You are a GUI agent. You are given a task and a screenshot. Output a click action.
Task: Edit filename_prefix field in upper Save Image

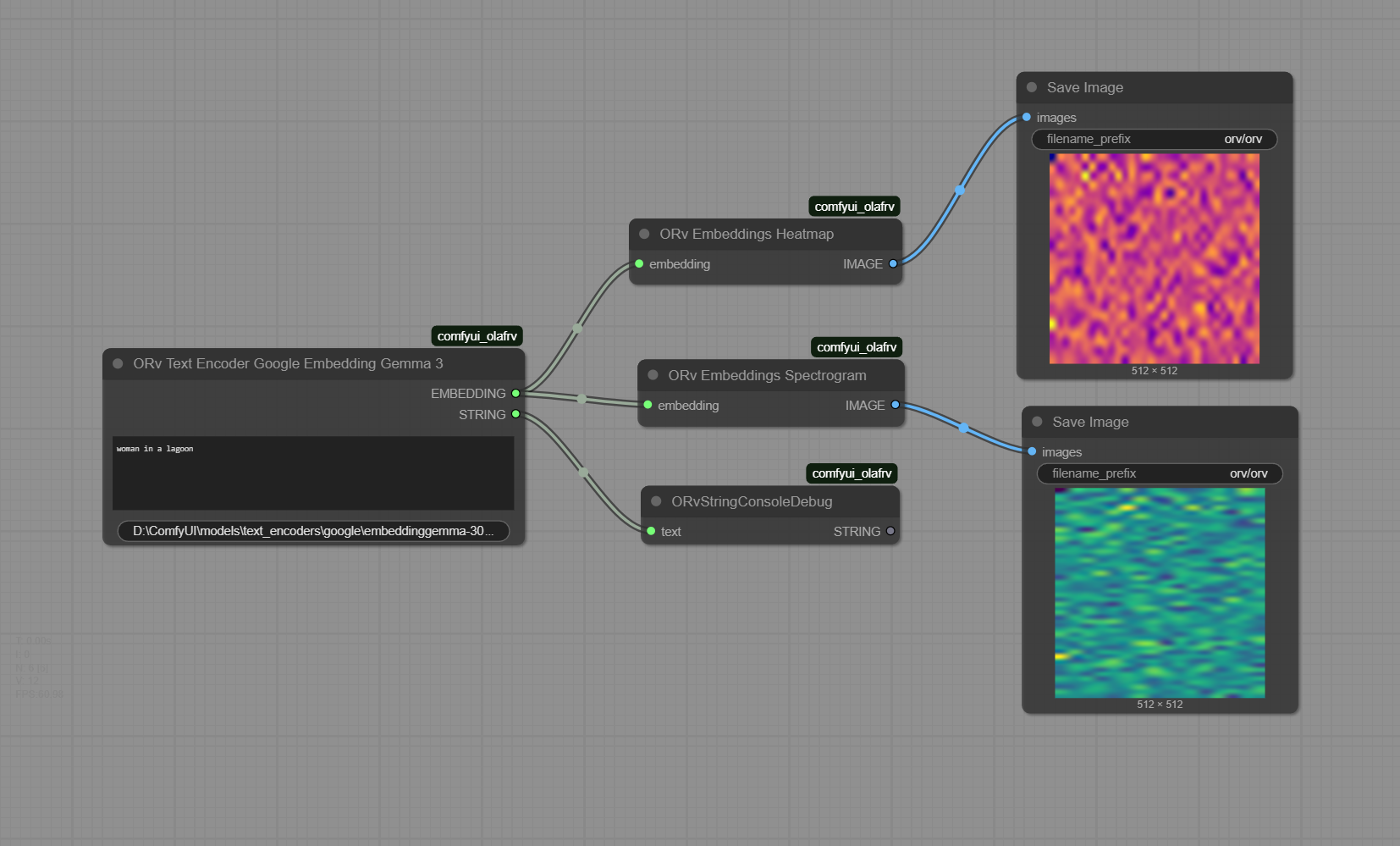pyautogui.click(x=1155, y=139)
